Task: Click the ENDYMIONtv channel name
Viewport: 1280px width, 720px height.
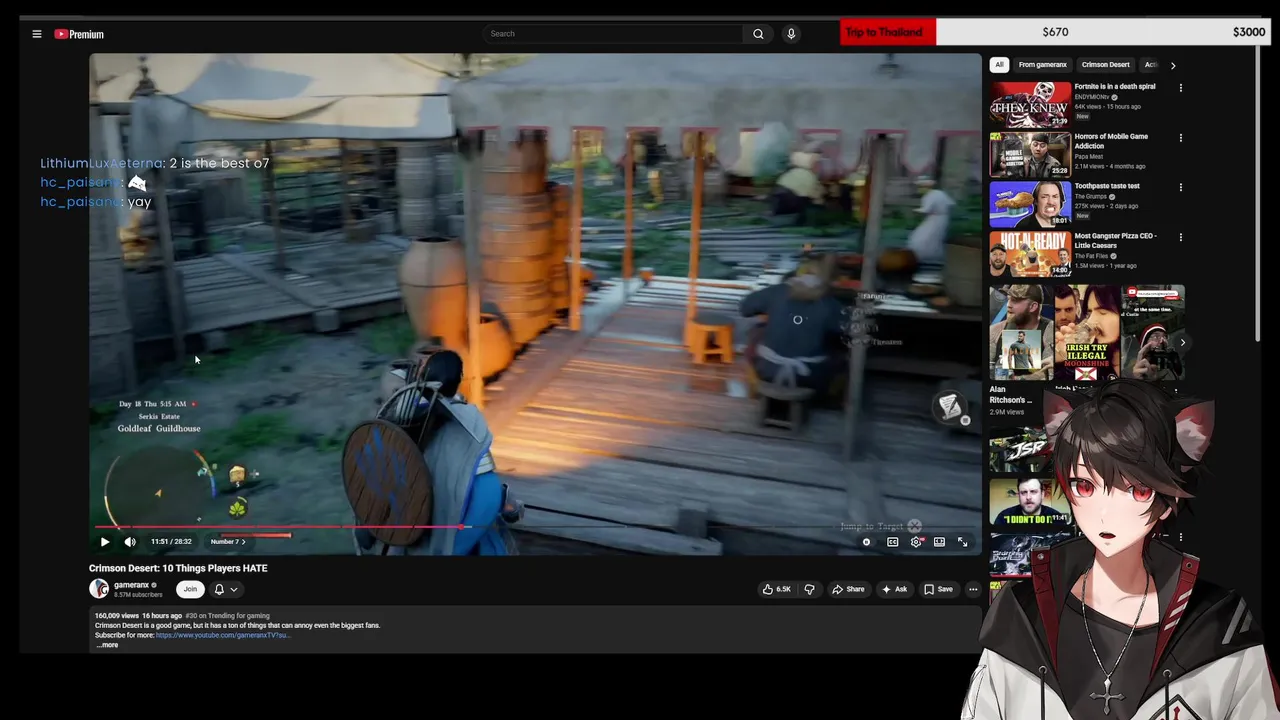Action: tap(1092, 97)
